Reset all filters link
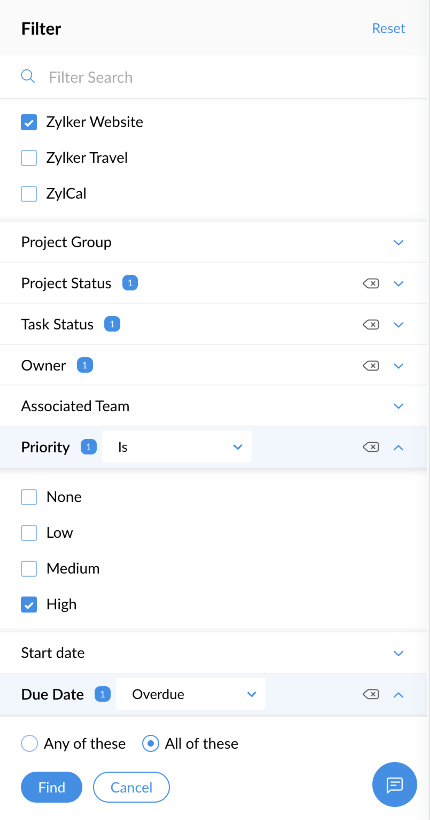430x820 pixels. coord(389,28)
